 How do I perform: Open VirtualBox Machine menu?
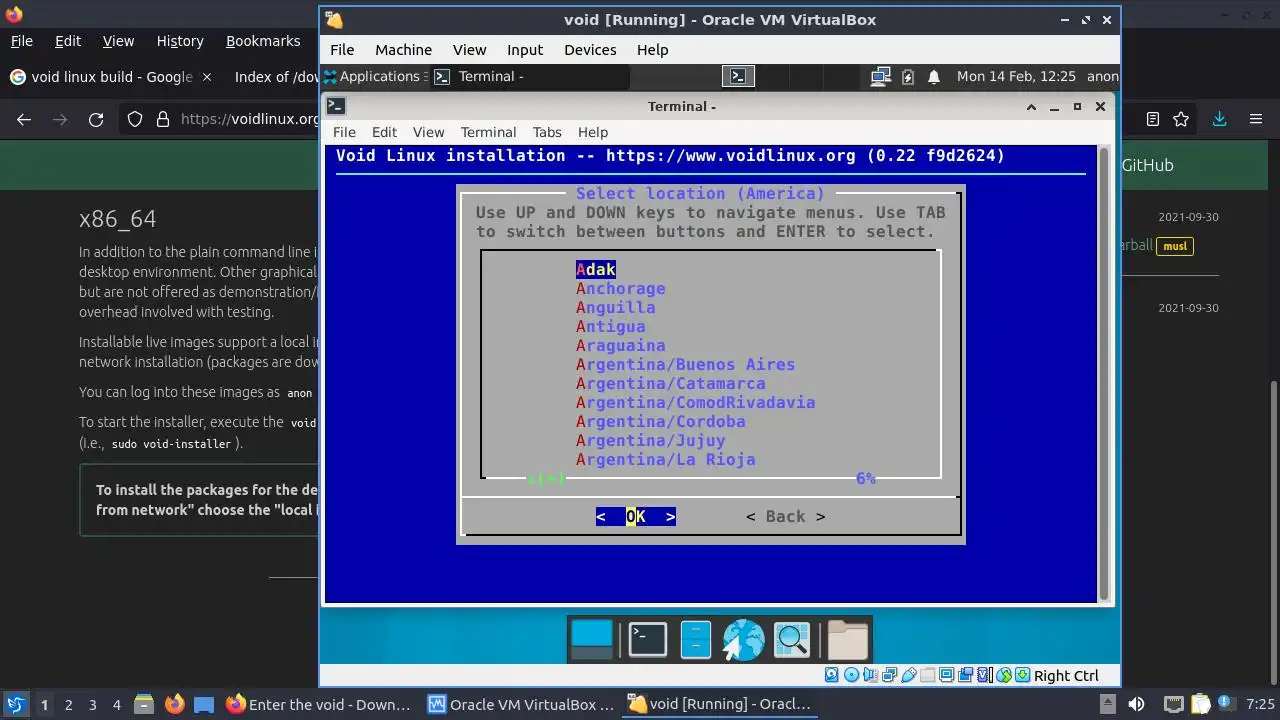(403, 49)
